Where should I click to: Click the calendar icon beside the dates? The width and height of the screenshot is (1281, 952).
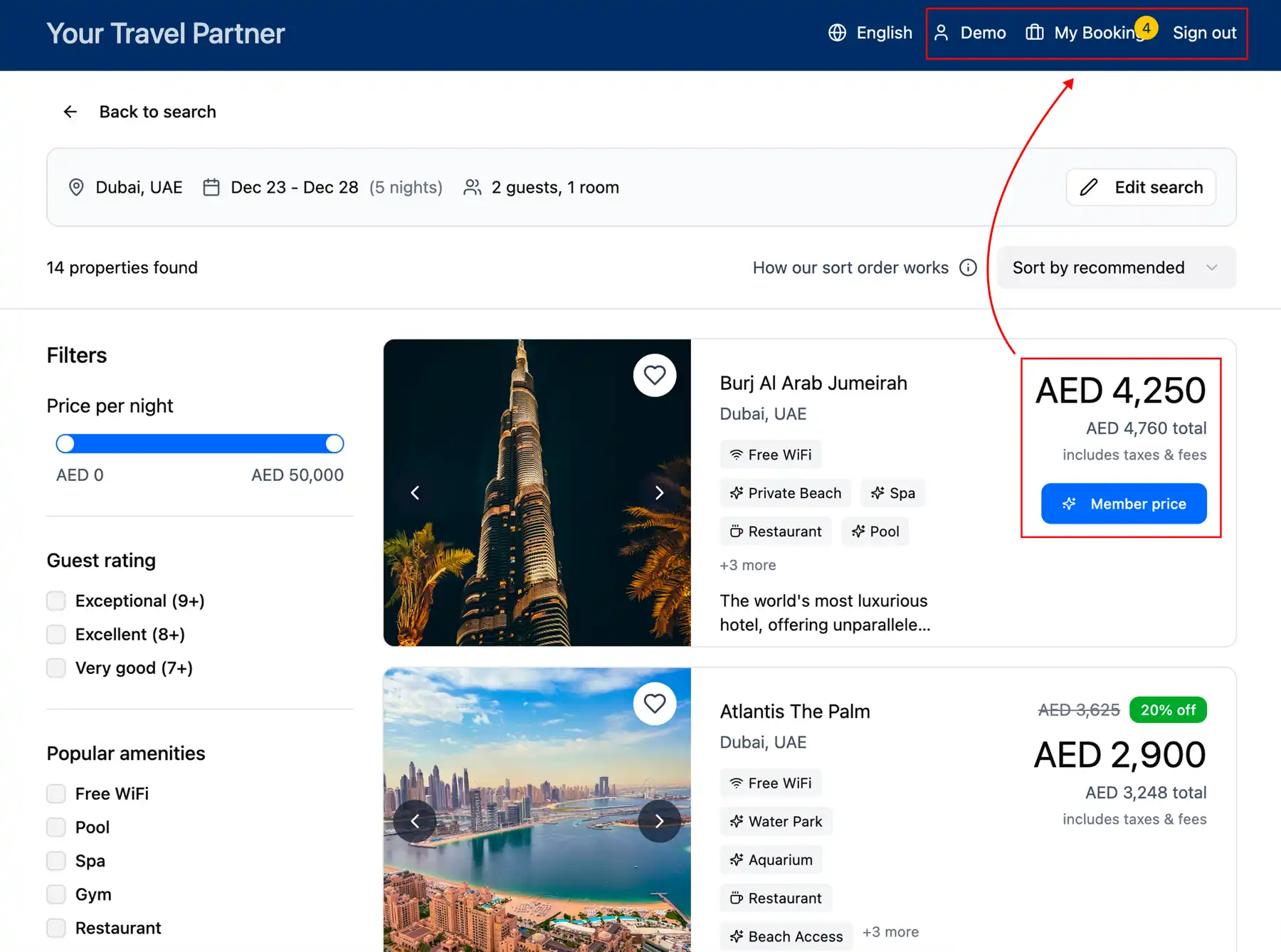click(211, 187)
